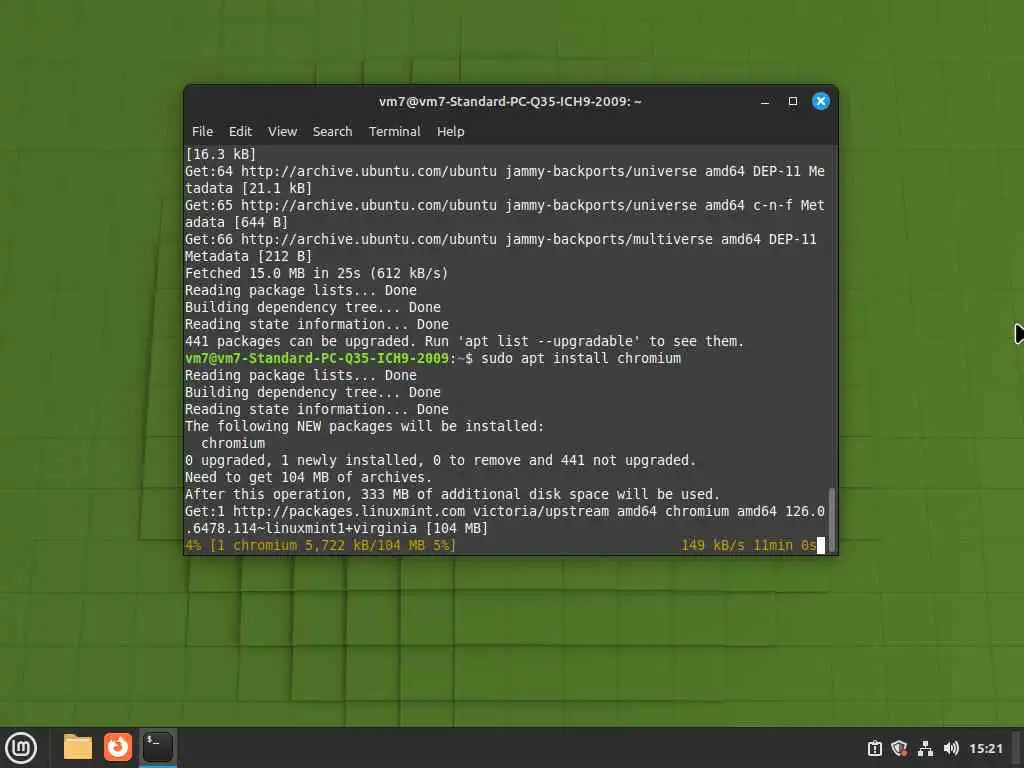Open the View menu in the terminal

(x=282, y=131)
